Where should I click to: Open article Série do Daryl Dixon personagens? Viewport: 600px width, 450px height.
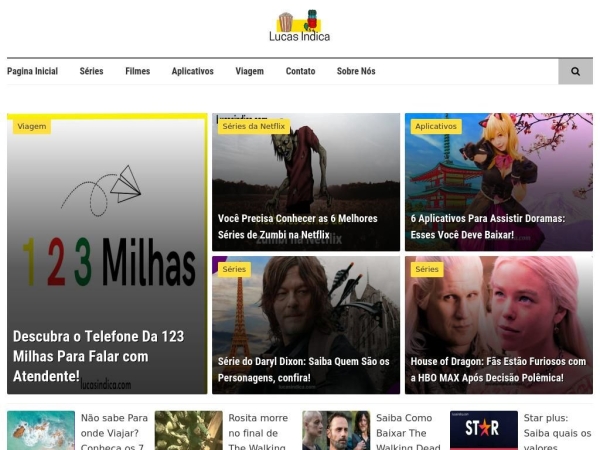tap(303, 370)
